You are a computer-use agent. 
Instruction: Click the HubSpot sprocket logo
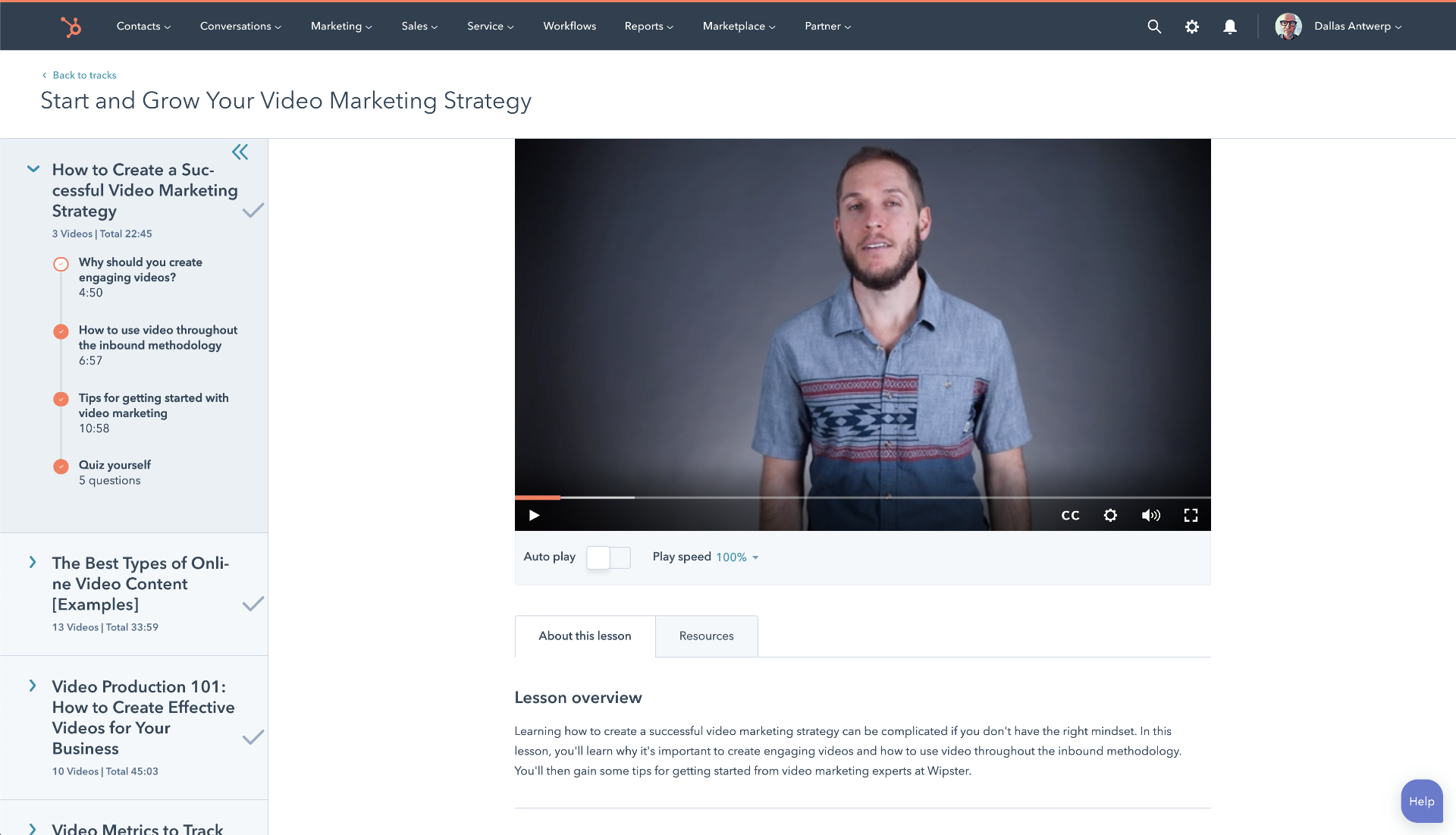(71, 27)
